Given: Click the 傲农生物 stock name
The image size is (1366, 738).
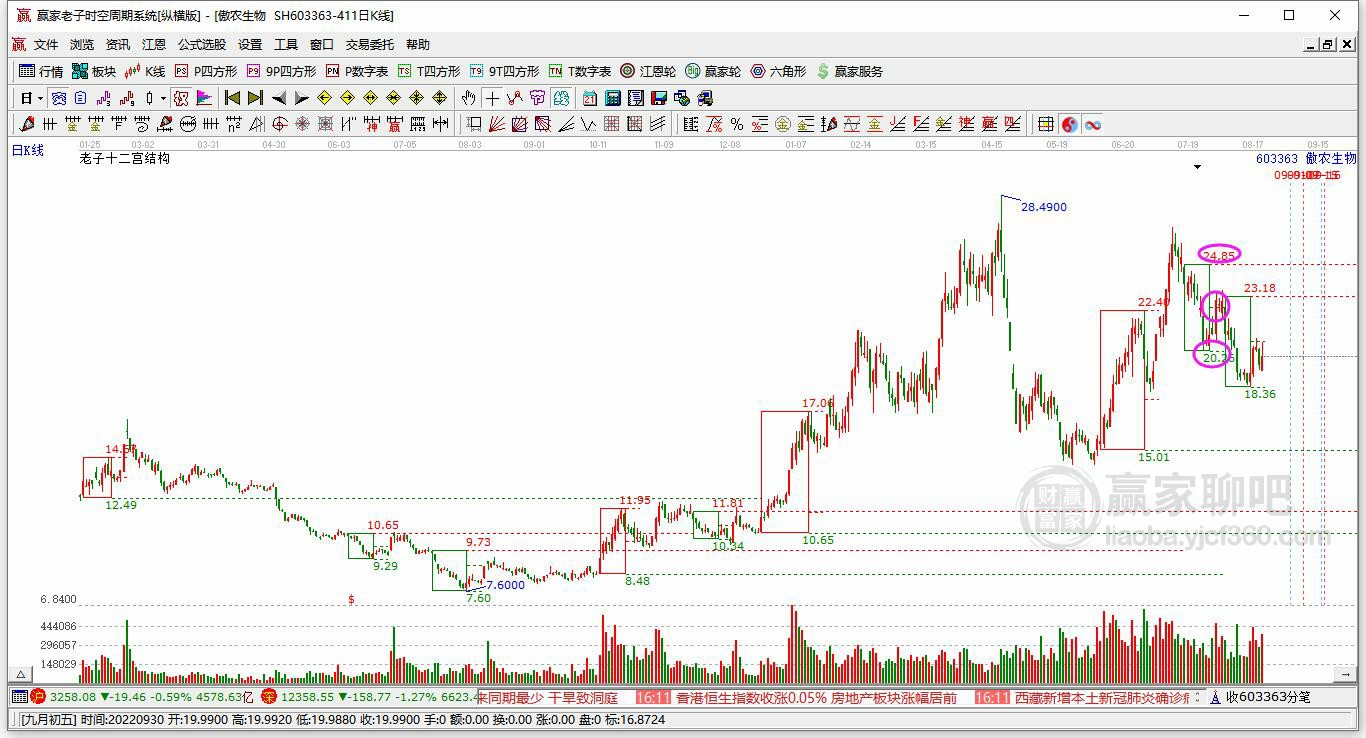Looking at the screenshot, I should pos(1331,158).
